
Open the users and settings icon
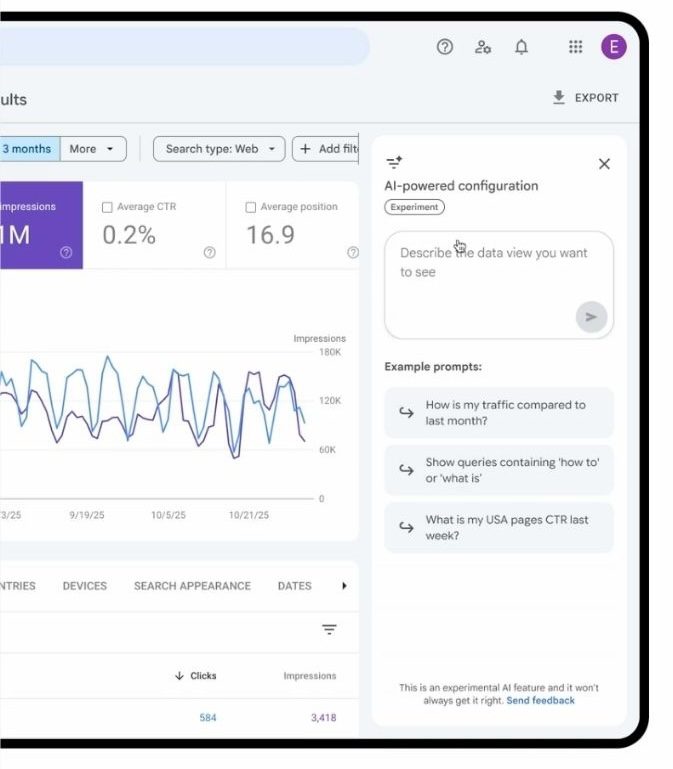[x=483, y=47]
